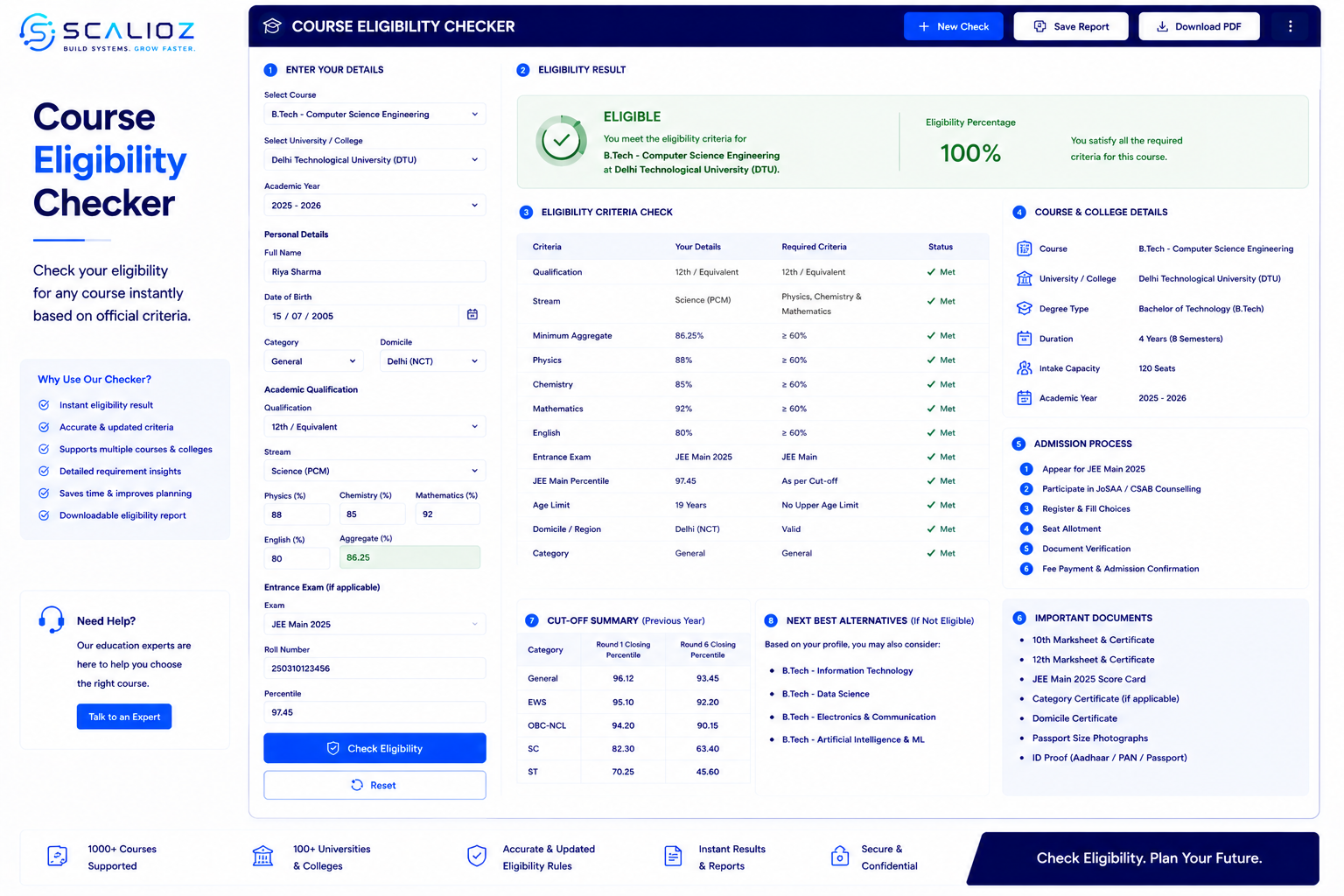Click the Degree Type cap icon

click(x=1024, y=308)
